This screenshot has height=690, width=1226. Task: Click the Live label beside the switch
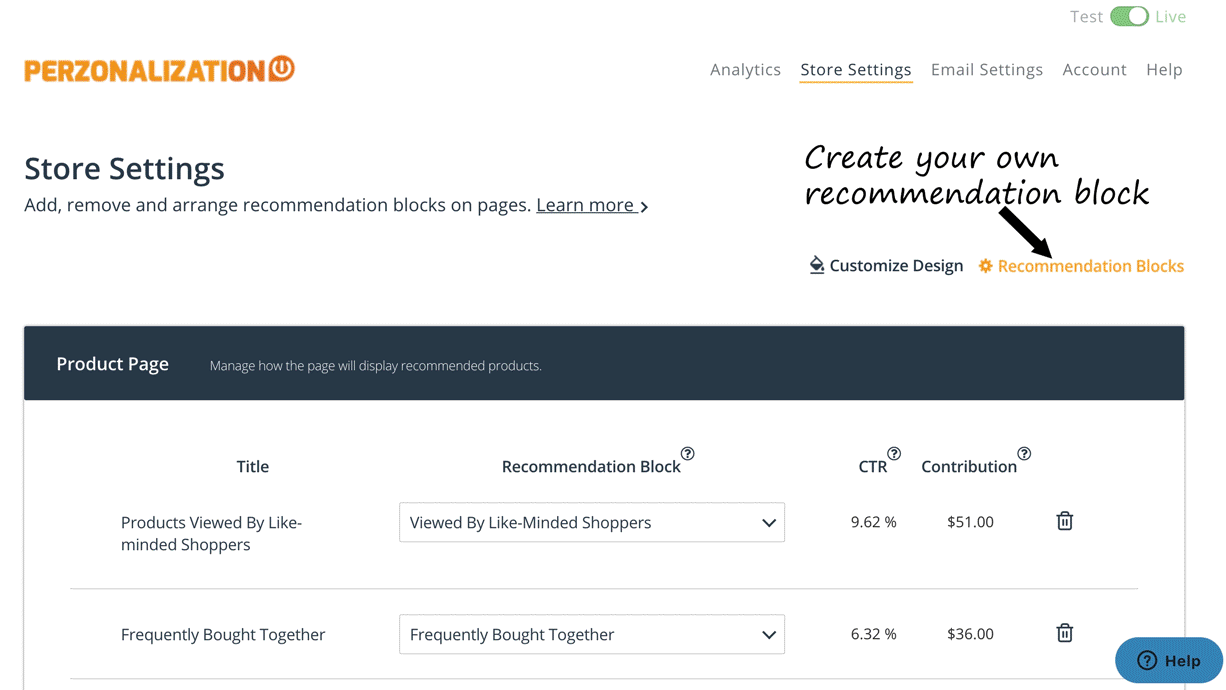tap(1171, 17)
